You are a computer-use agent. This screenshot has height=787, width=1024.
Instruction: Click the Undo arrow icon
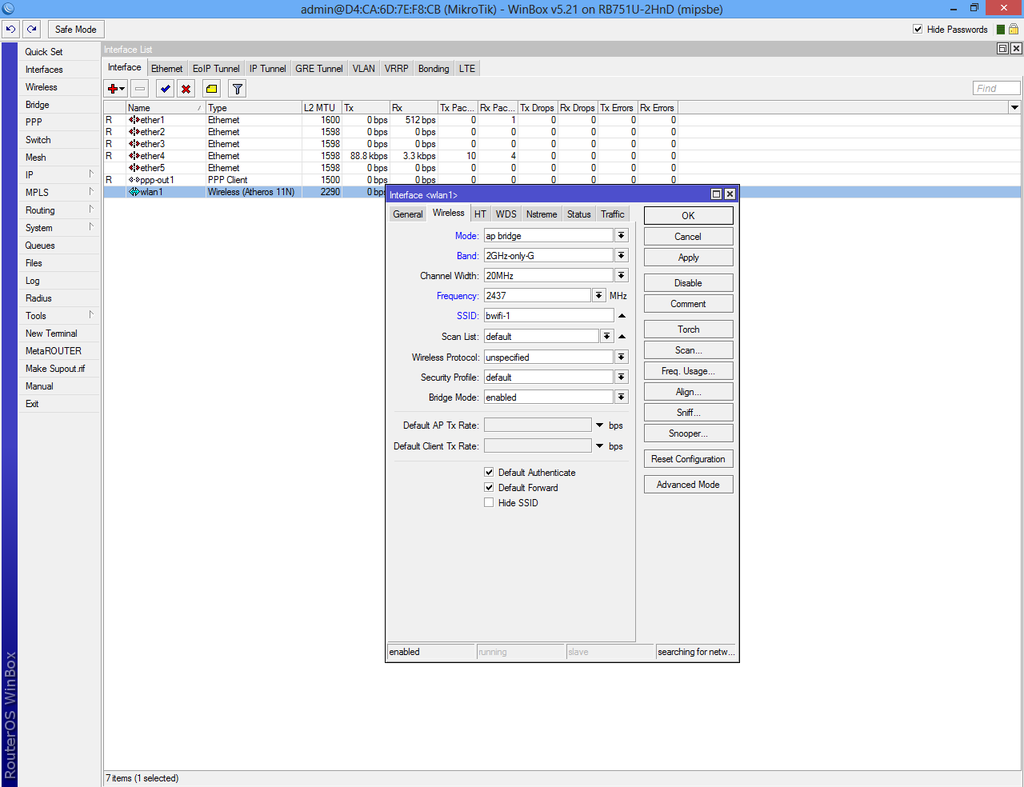pyautogui.click(x=11, y=29)
